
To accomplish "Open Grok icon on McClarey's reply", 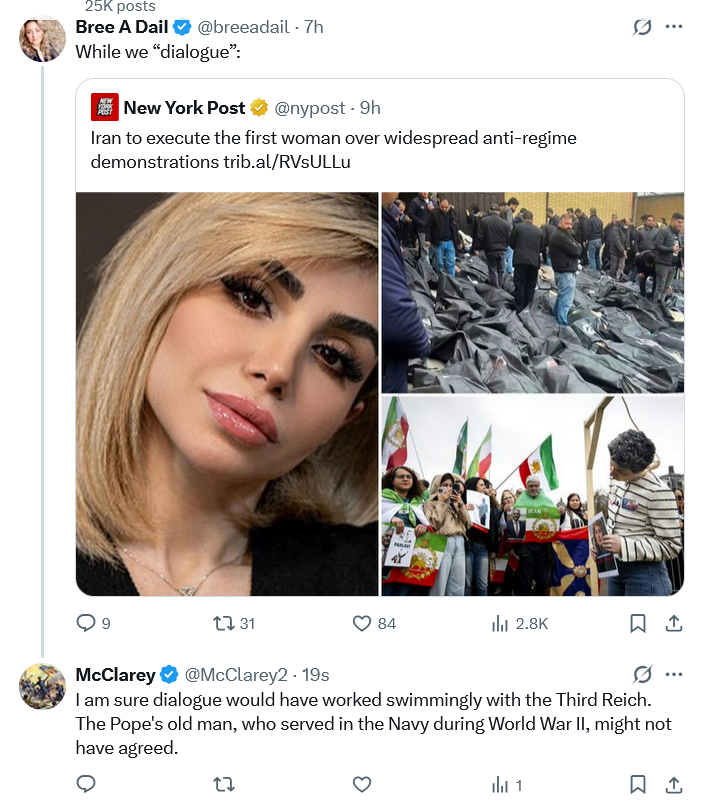I will coord(643,674).
